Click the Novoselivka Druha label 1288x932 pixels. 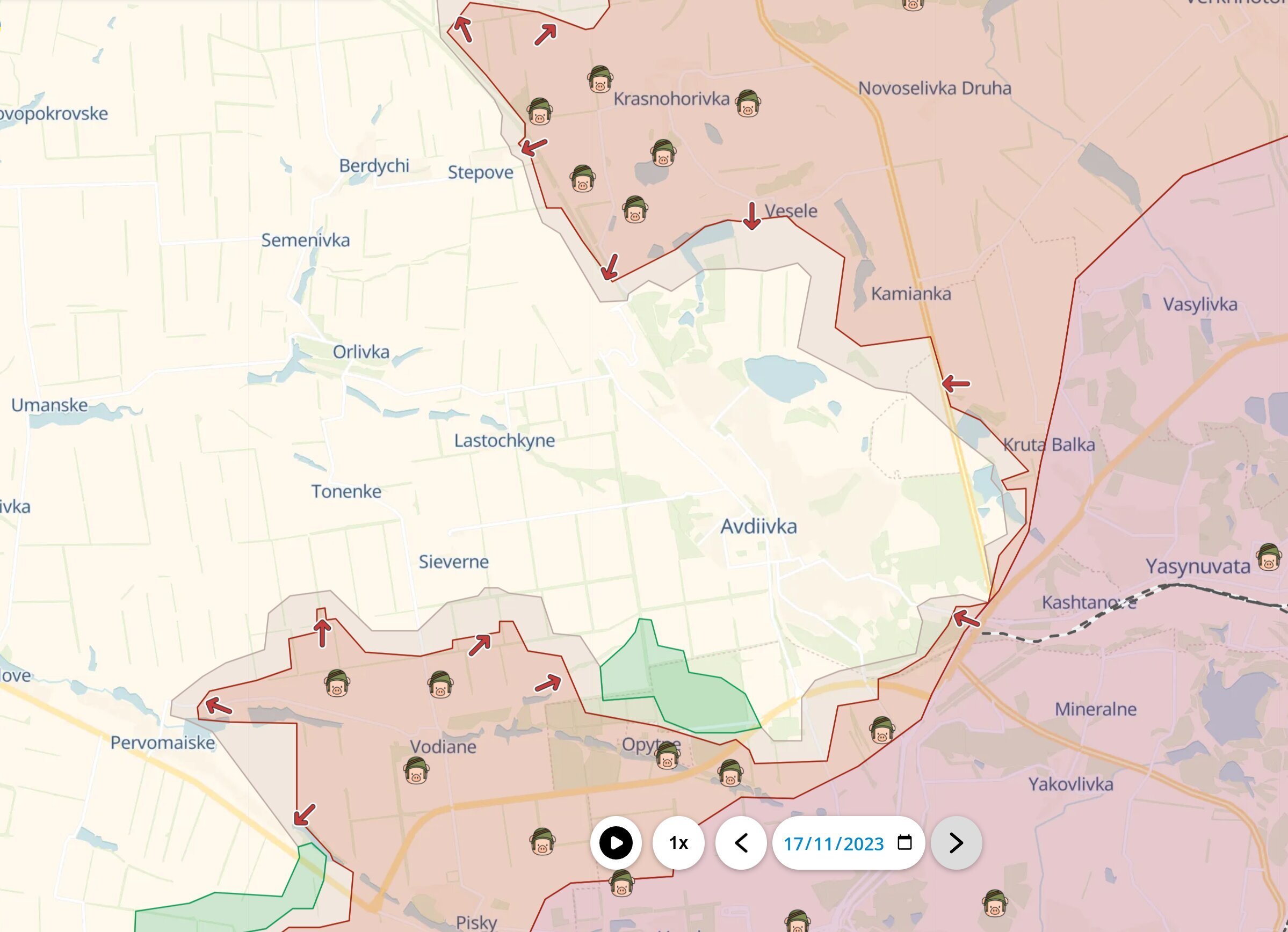click(935, 88)
